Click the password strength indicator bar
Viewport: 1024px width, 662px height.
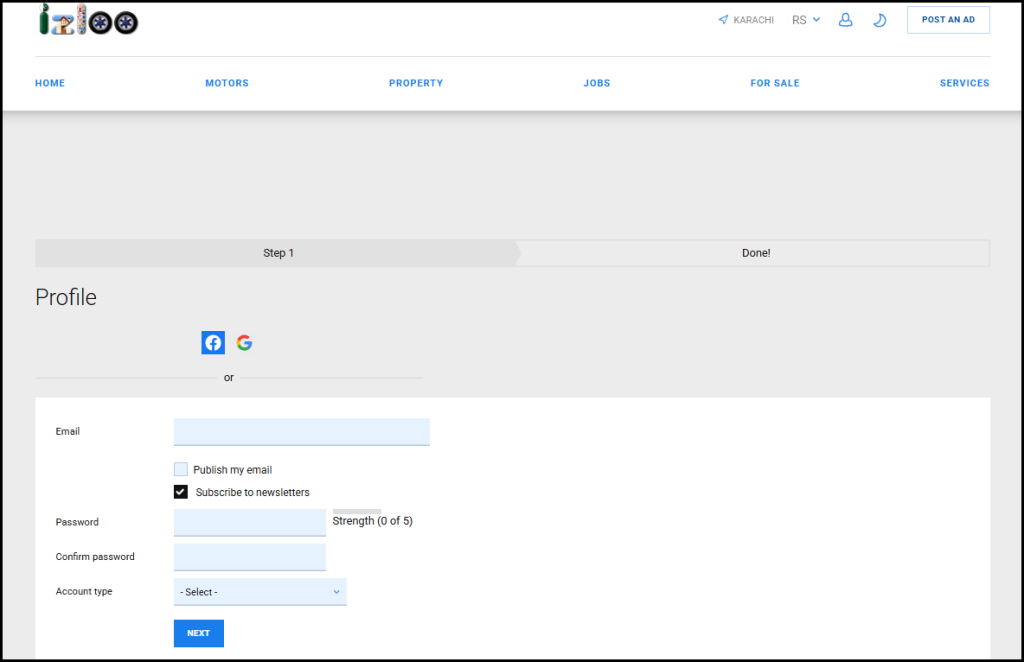pos(356,511)
